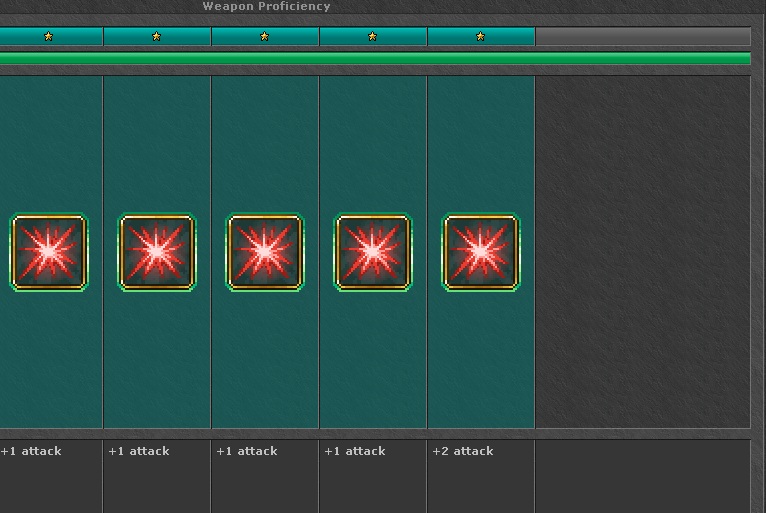Activate the fourth red burst perk icon from left
This screenshot has height=513, width=766.
(x=373, y=253)
